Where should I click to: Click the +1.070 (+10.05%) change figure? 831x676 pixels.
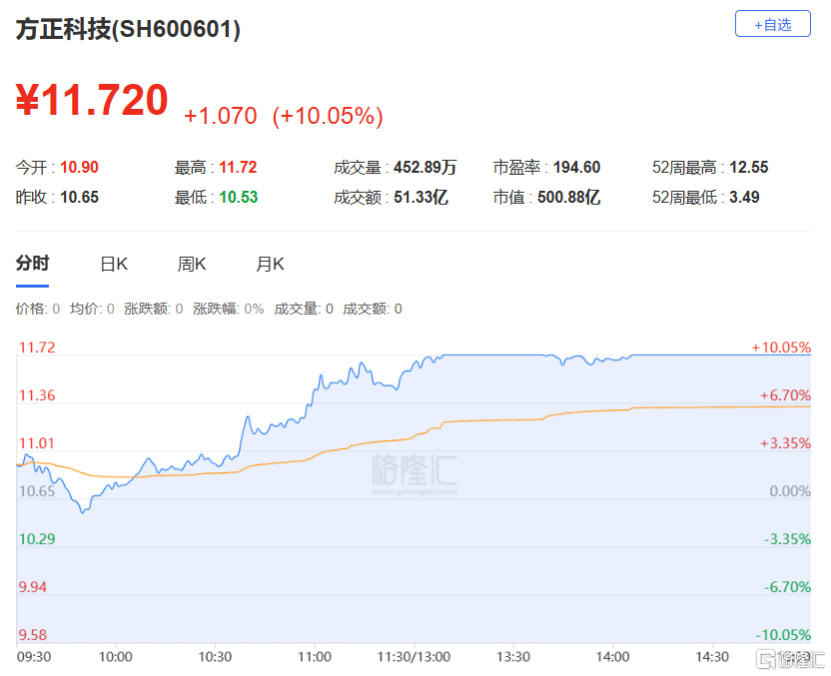pyautogui.click(x=283, y=116)
